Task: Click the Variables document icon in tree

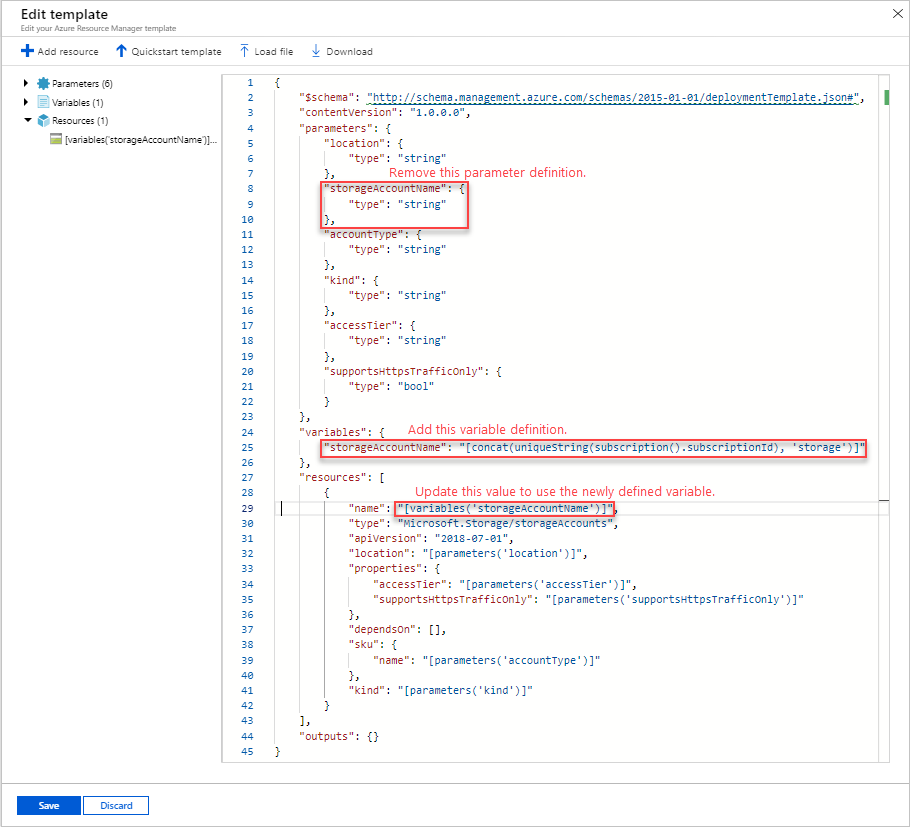Action: tap(43, 102)
